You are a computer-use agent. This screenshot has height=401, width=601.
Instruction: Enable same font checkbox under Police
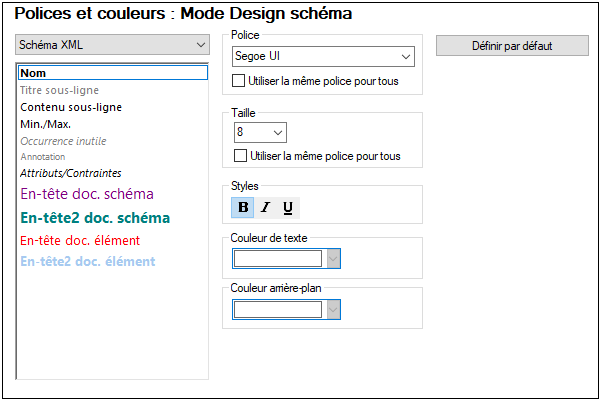tap(239, 81)
